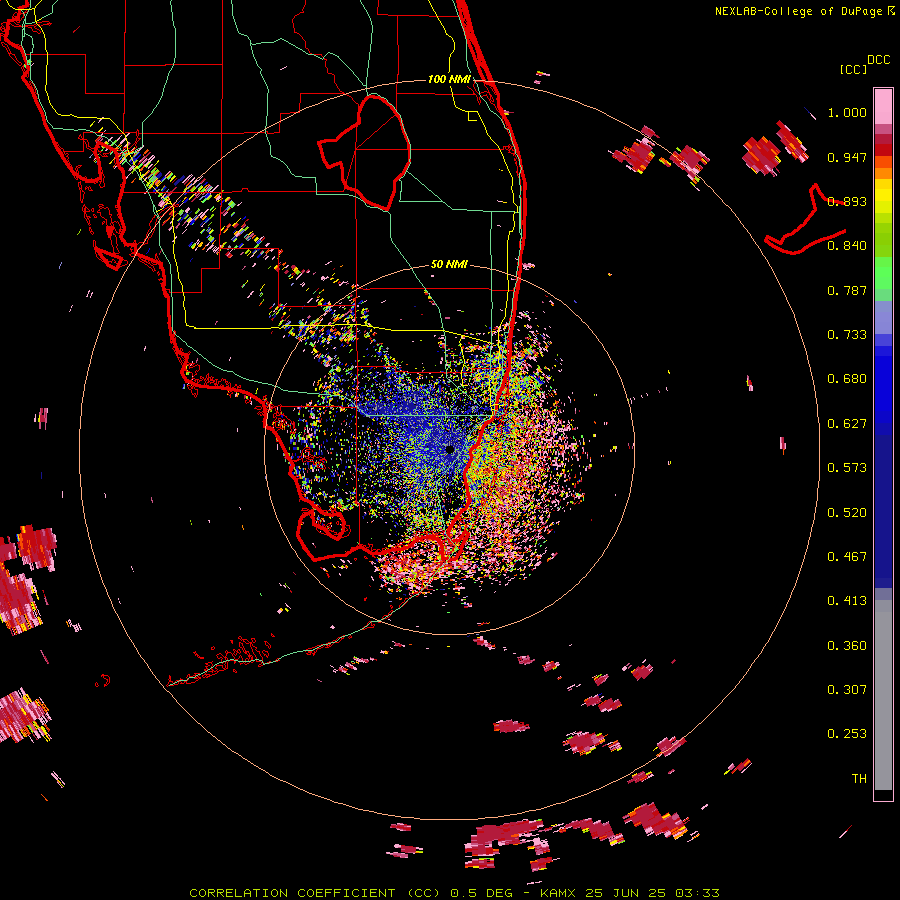Click the 0.307 color scale value
This screenshot has height=900, width=900.
click(847, 690)
